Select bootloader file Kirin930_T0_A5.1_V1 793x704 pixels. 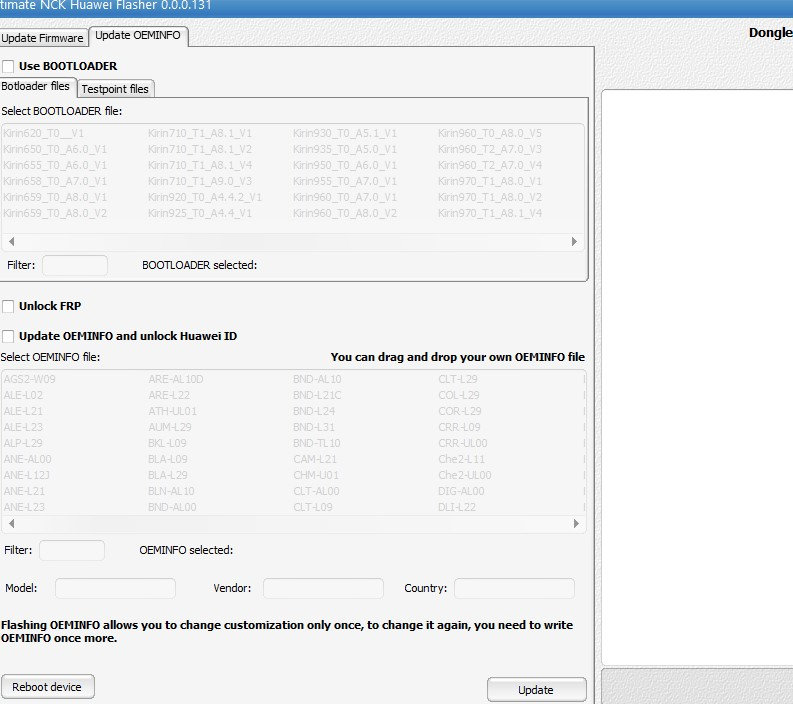tap(345, 134)
